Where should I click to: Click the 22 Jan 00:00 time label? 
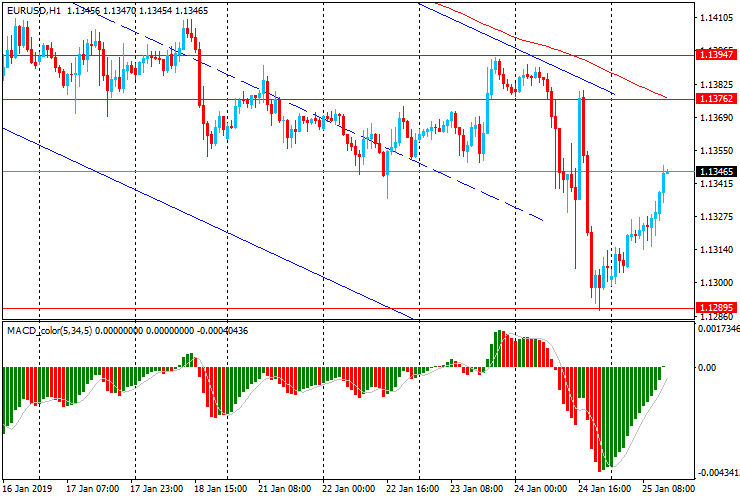tap(349, 489)
